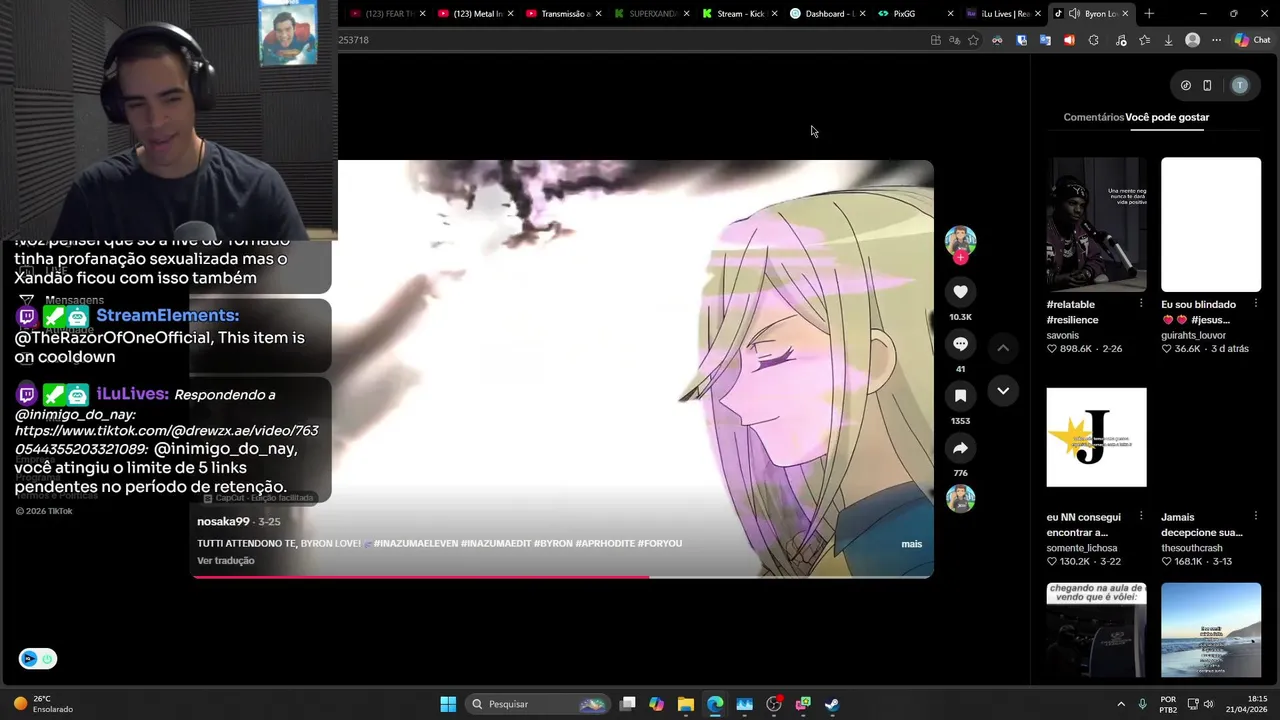Screen dimensions: 1280x720
Task: Follow the creator via the red plus badge
Action: [960, 258]
